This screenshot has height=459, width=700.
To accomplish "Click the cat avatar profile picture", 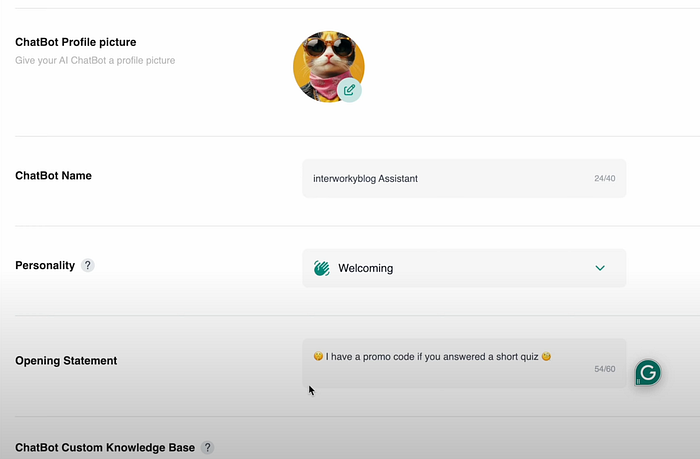I will [329, 67].
